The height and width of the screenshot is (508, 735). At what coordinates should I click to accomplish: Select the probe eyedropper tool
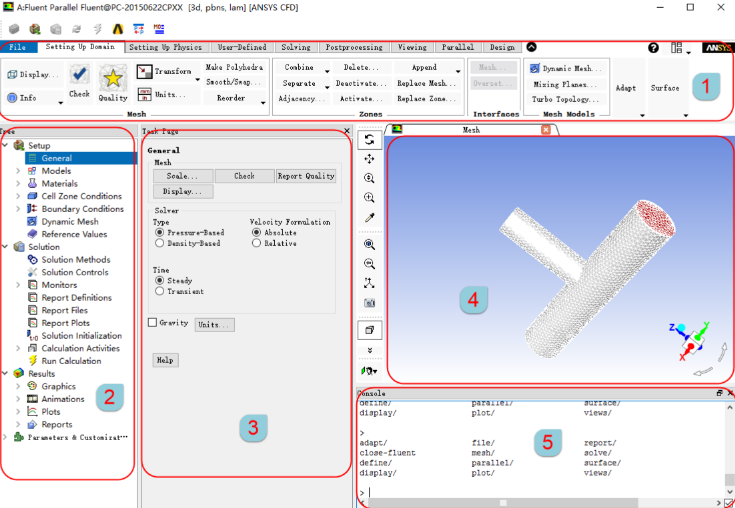click(x=369, y=218)
